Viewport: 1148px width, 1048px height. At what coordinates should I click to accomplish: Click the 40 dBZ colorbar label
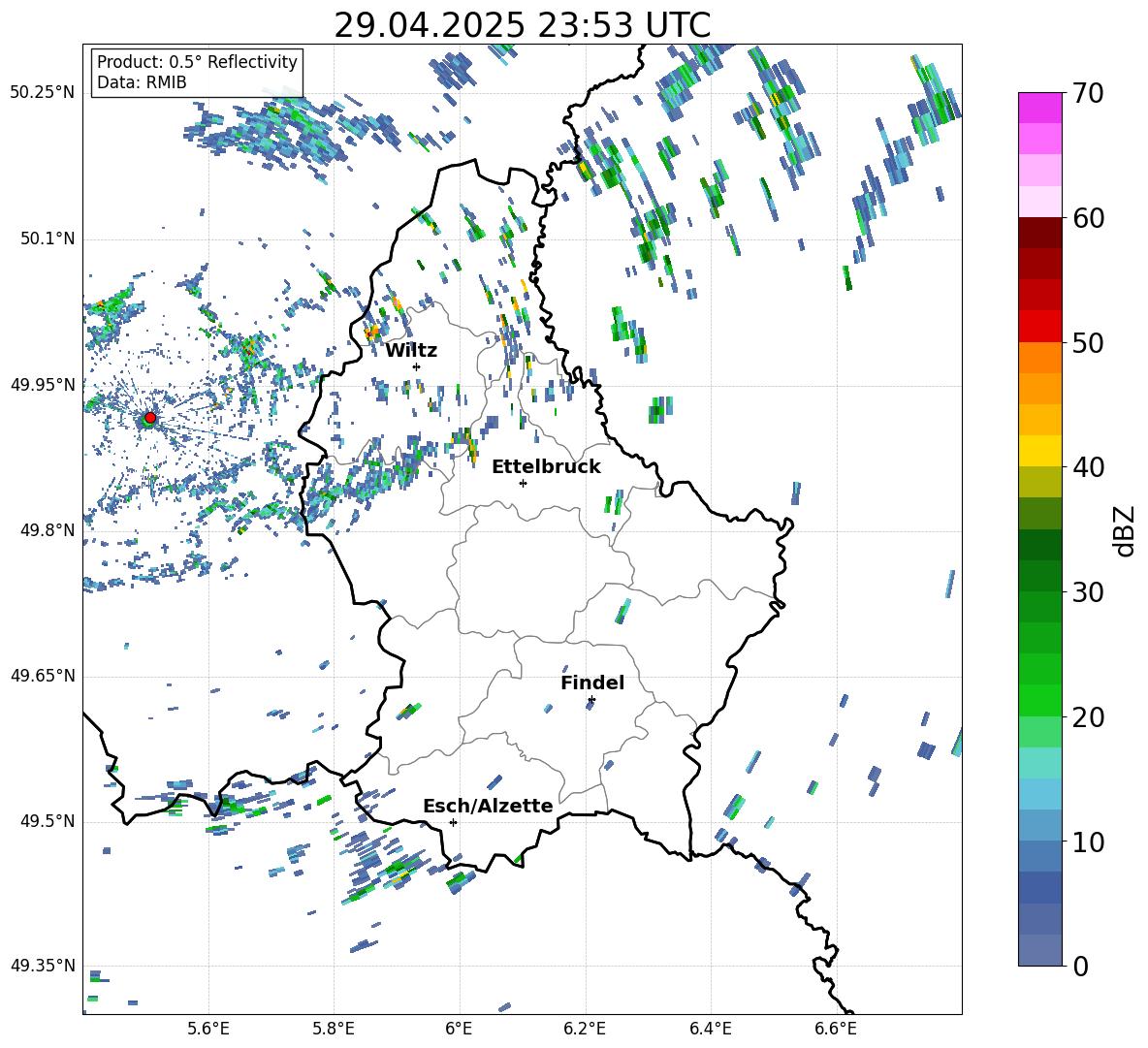click(1088, 467)
